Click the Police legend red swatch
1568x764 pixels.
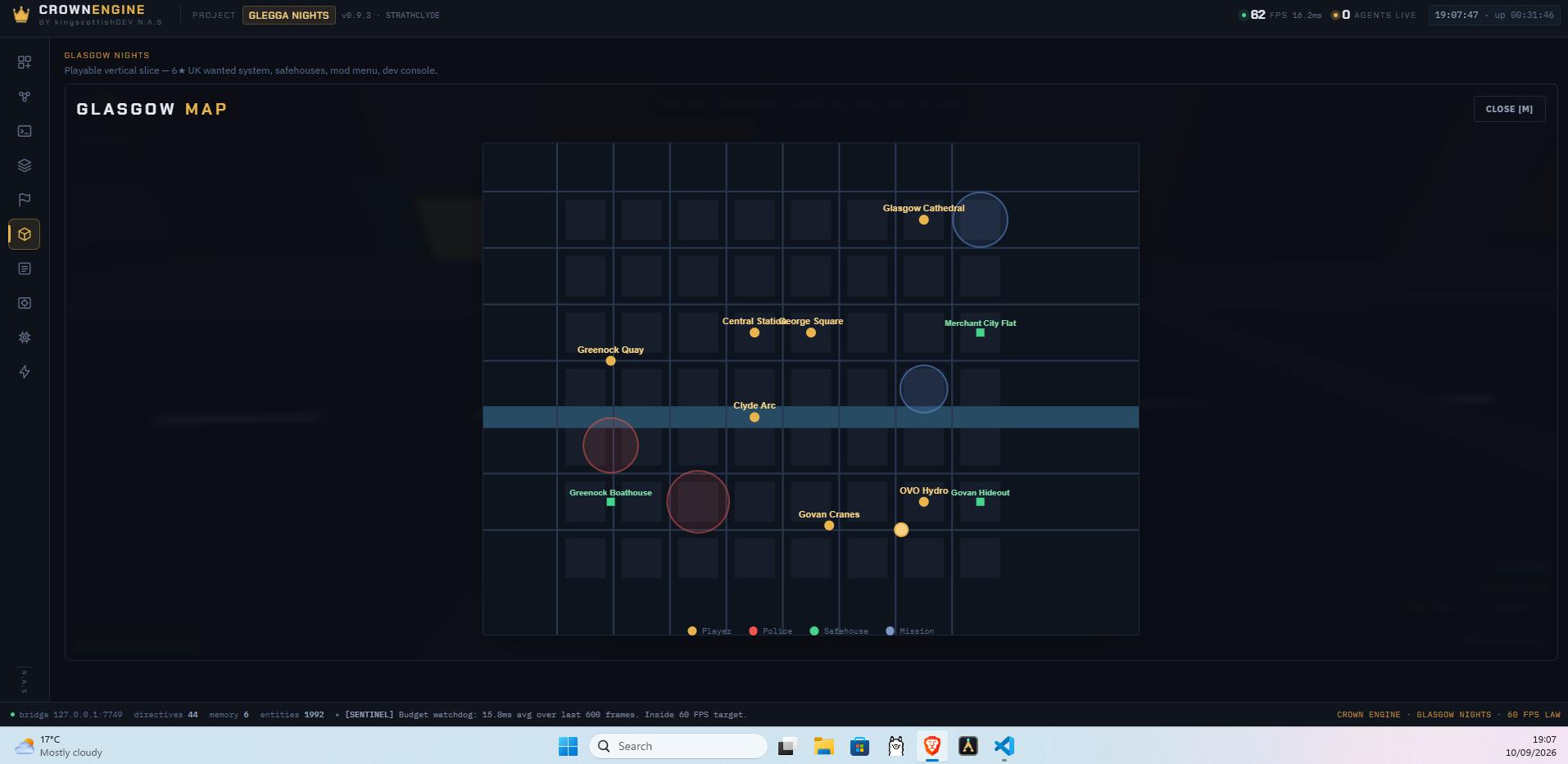coord(753,631)
